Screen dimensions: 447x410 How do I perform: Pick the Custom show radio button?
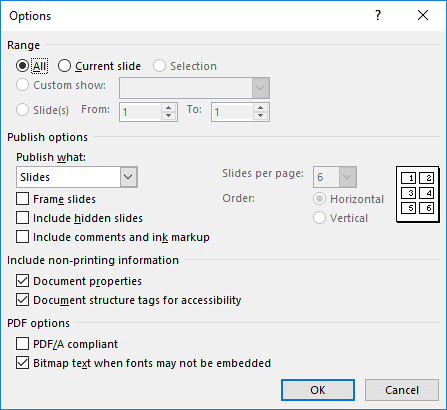(22, 85)
